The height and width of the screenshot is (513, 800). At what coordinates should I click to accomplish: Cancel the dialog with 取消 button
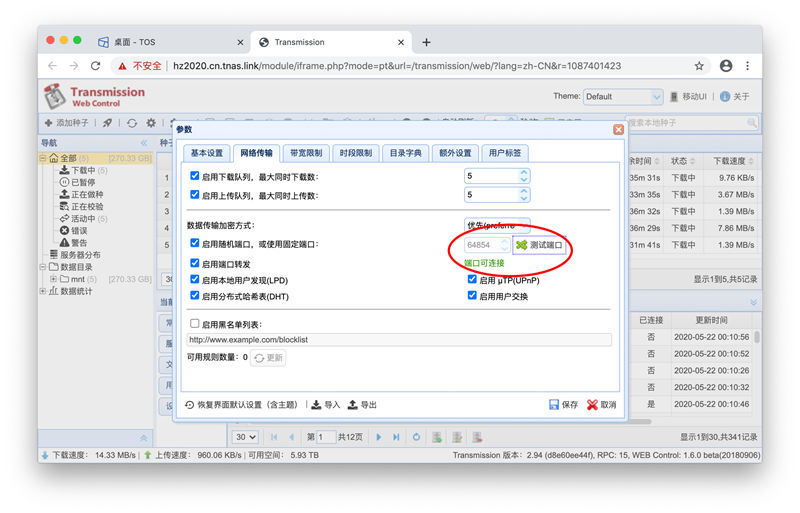[602, 405]
